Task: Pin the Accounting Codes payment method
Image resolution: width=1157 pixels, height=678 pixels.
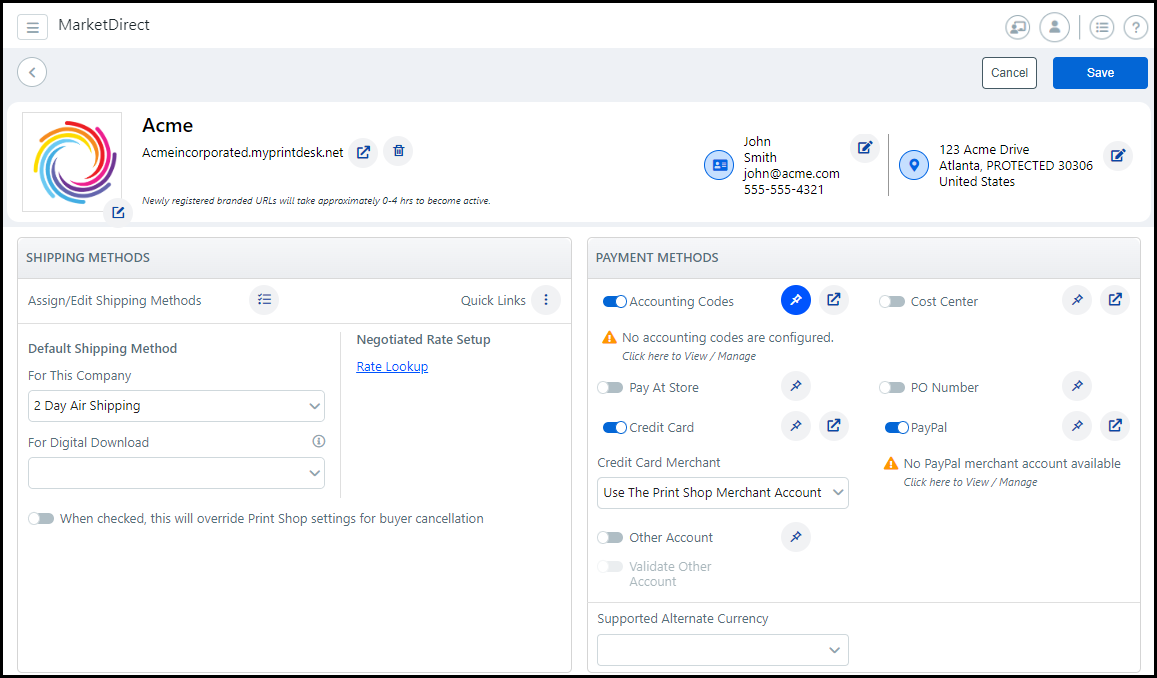Action: (x=796, y=300)
